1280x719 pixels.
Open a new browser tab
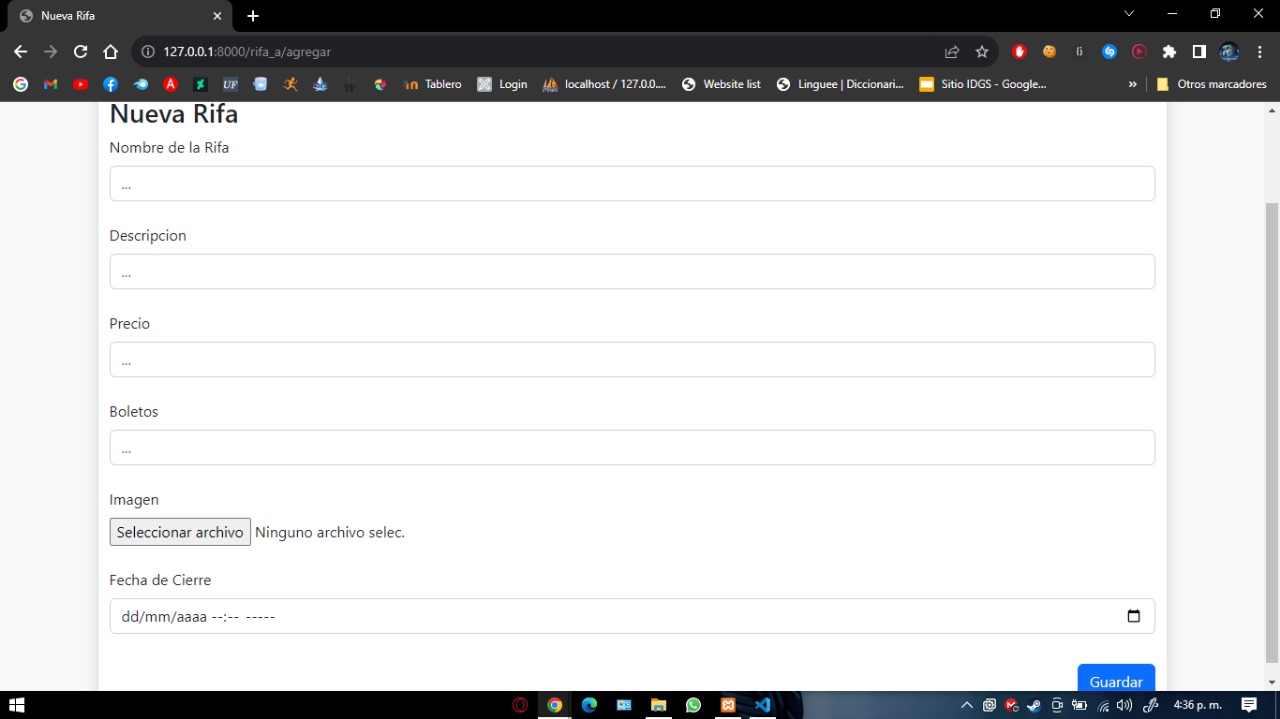(x=253, y=16)
